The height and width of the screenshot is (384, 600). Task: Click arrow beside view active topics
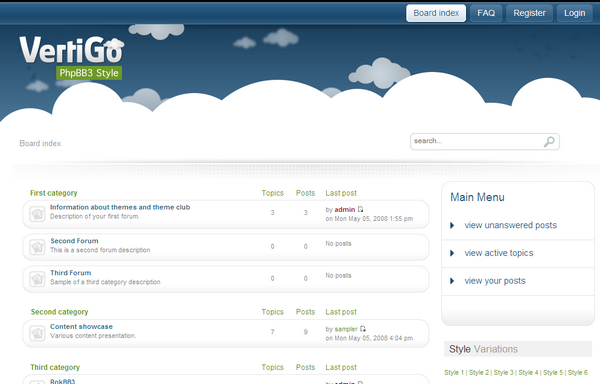coord(452,253)
